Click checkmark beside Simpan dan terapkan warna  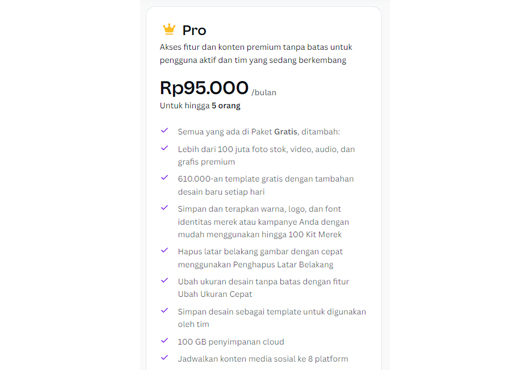(x=165, y=208)
